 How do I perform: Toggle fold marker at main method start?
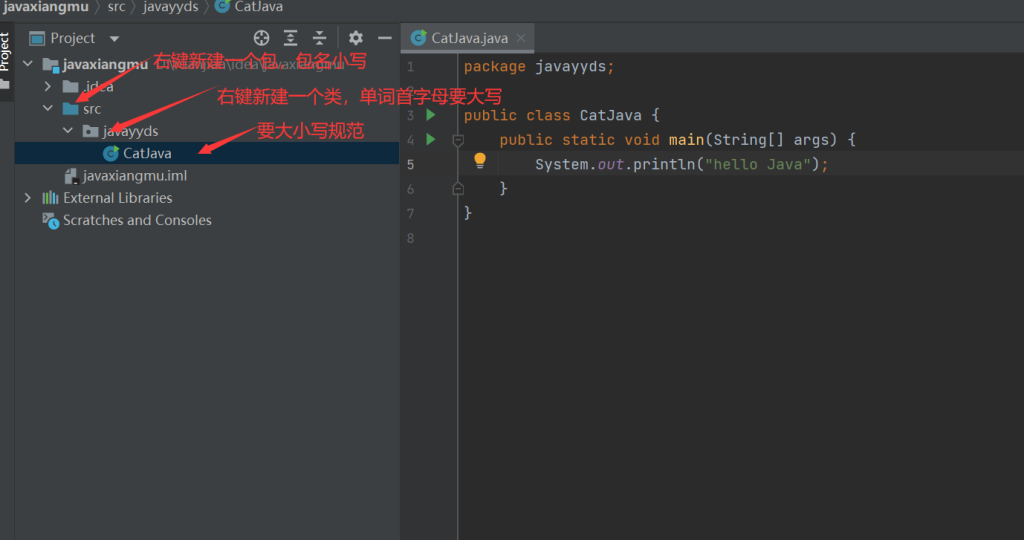click(x=458, y=140)
